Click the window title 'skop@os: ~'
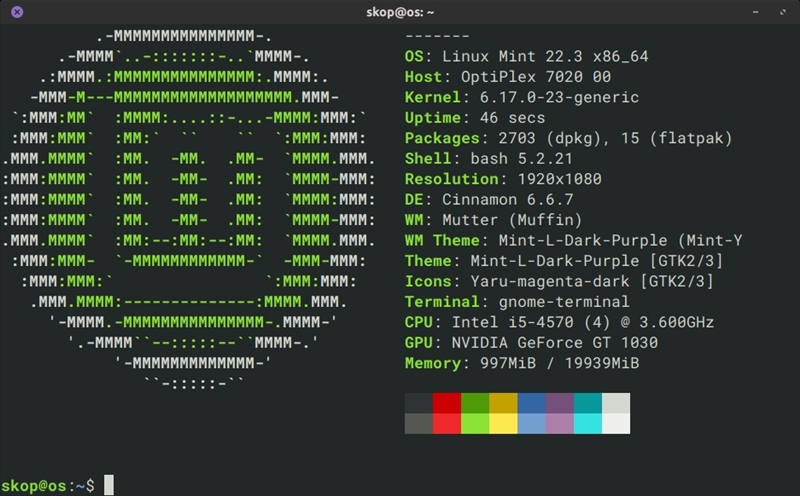The height and width of the screenshot is (496, 800). coord(400,12)
